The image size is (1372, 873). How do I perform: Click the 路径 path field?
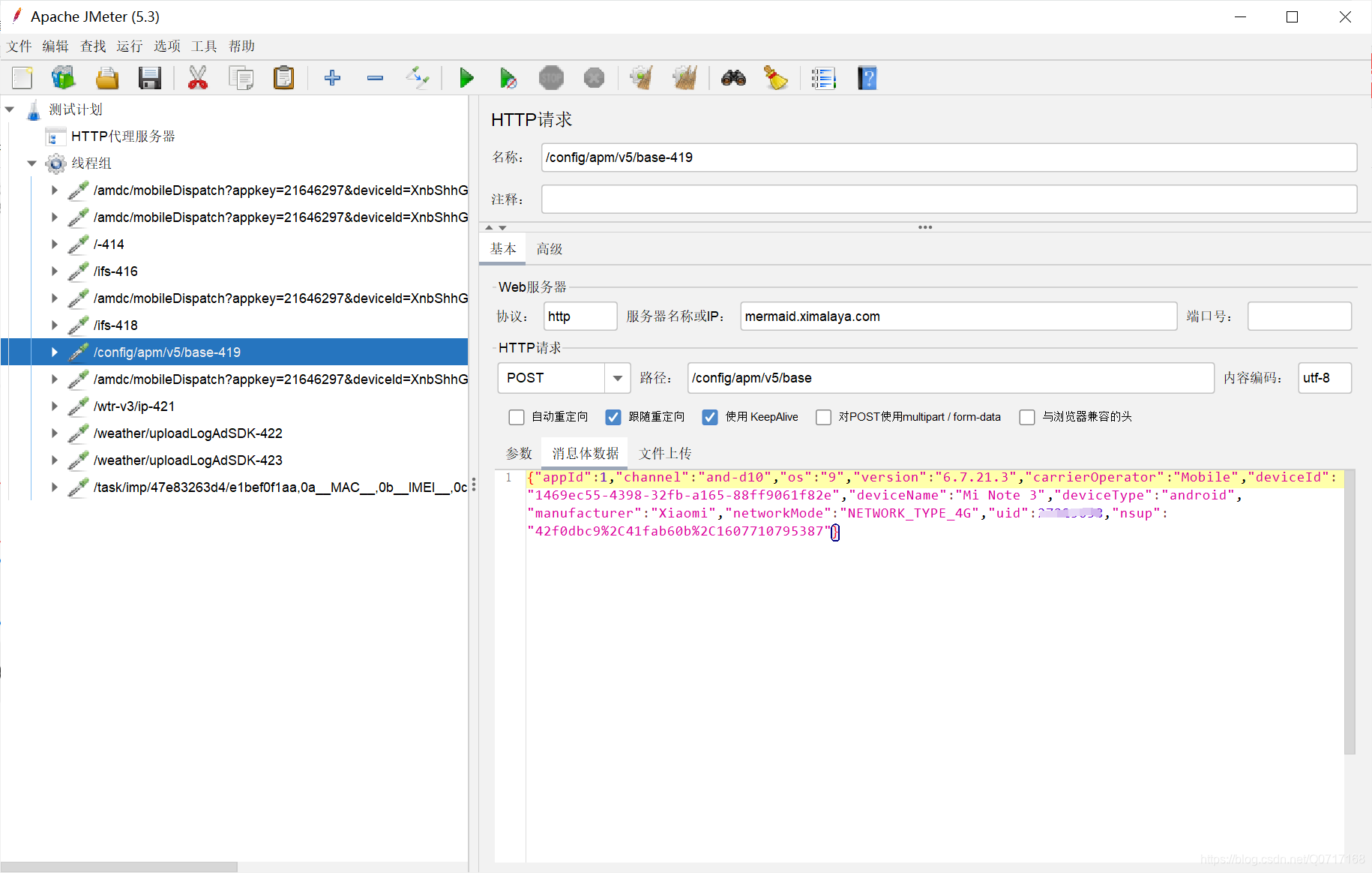pyautogui.click(x=950, y=378)
